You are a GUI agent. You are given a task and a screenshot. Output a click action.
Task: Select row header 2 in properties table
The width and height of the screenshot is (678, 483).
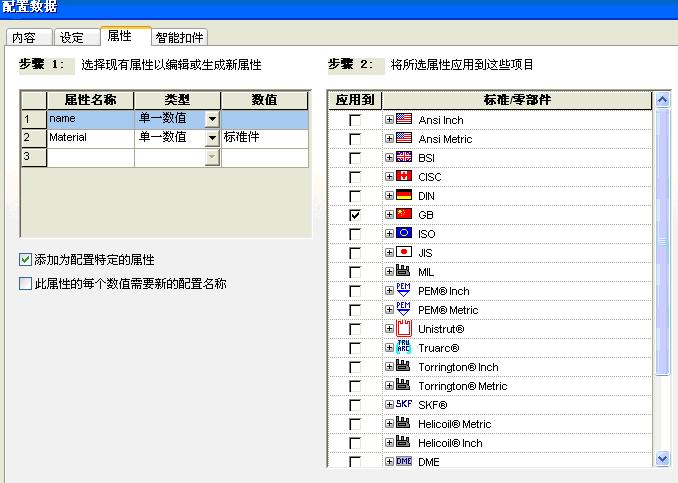click(x=34, y=138)
